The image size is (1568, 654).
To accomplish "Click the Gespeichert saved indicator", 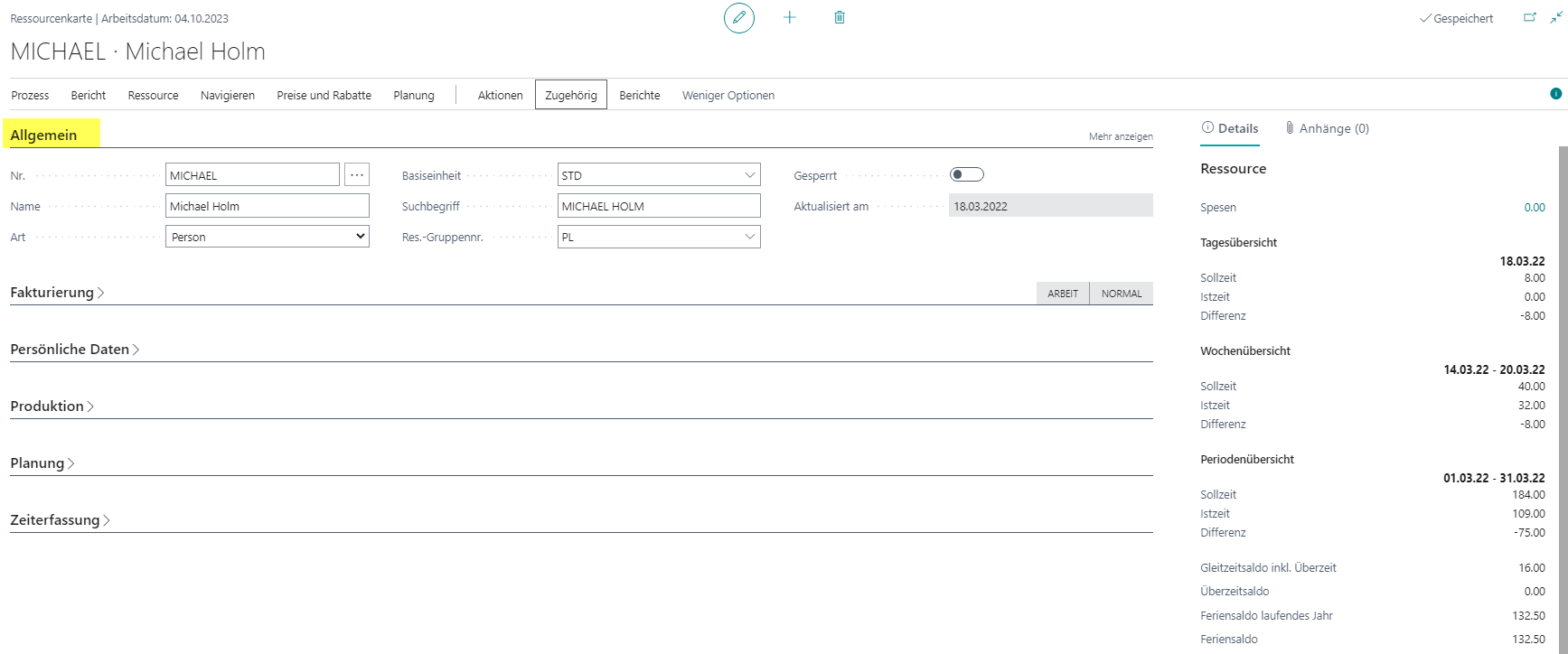I will point(1456,18).
